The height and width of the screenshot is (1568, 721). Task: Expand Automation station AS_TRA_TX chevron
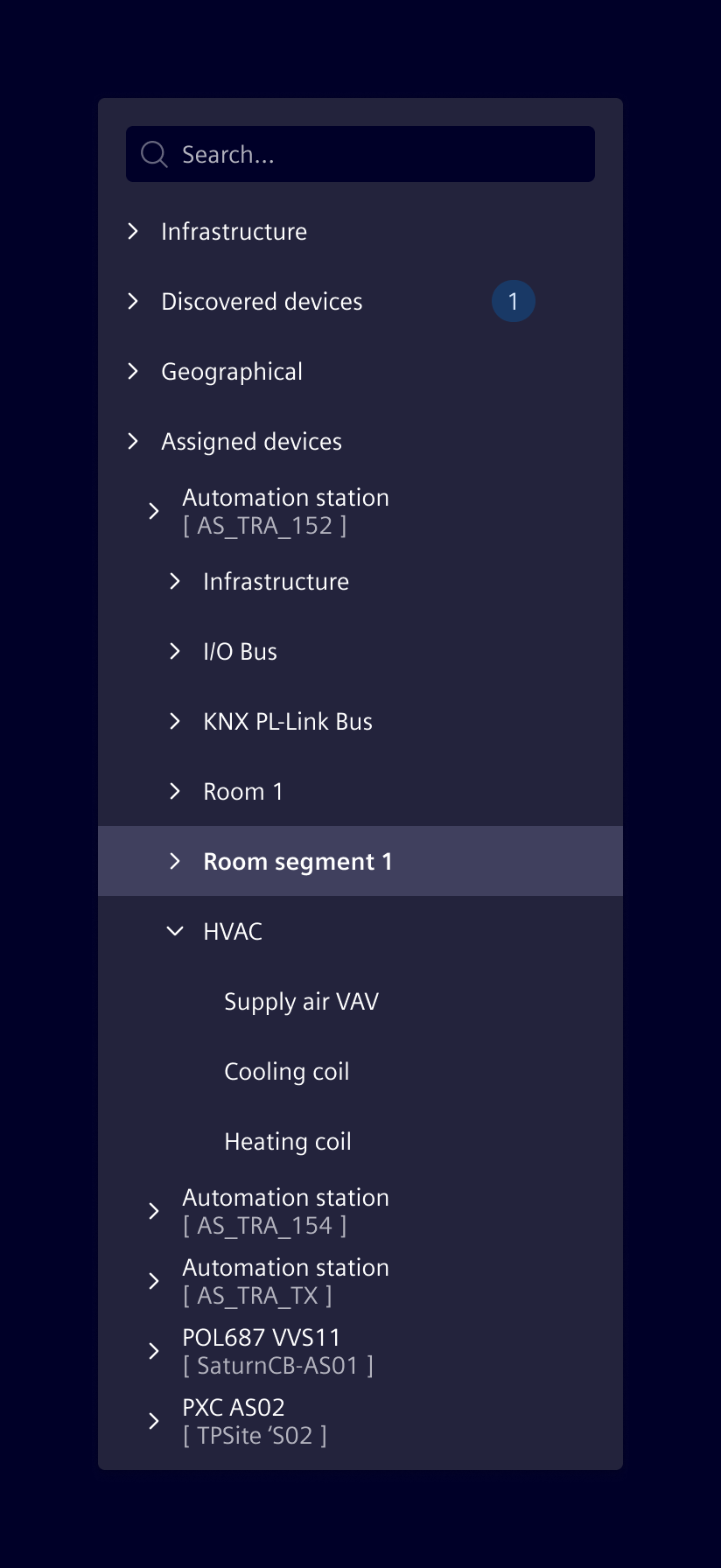point(154,1281)
